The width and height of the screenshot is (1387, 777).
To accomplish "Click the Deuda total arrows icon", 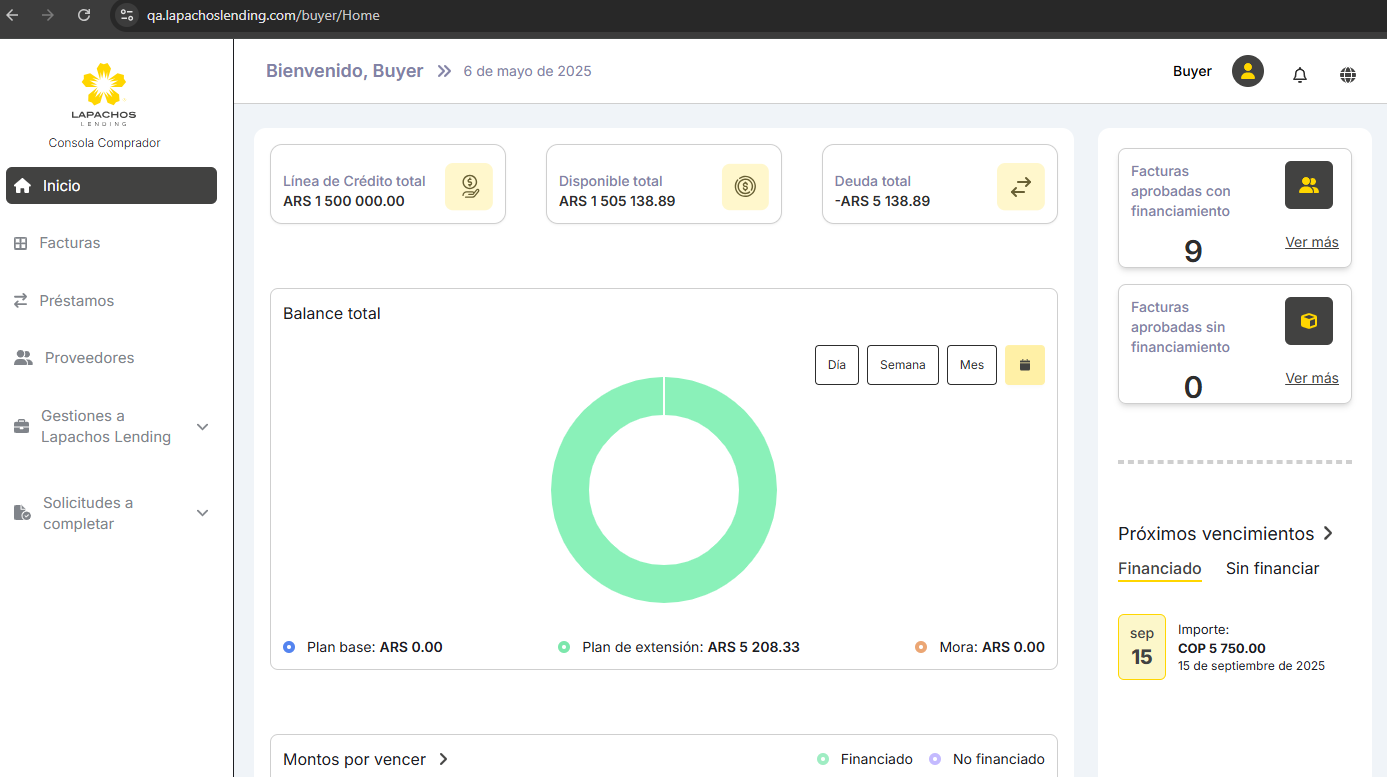I will (1020, 187).
